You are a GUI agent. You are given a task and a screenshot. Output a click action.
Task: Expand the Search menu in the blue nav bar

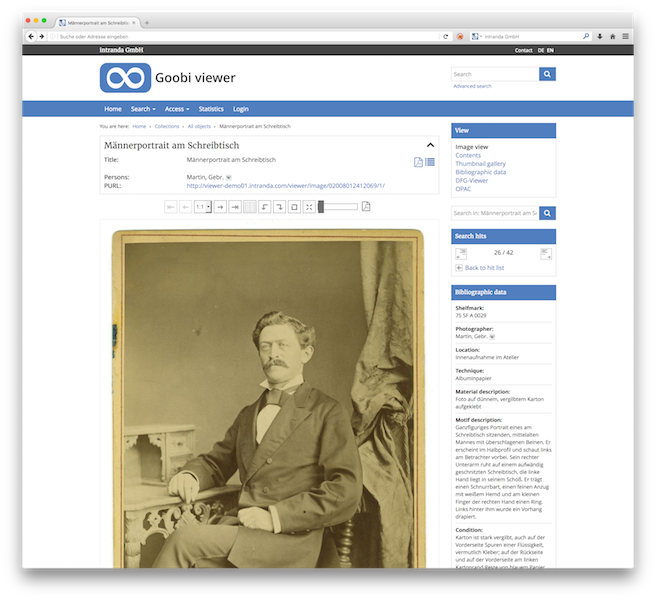143,109
